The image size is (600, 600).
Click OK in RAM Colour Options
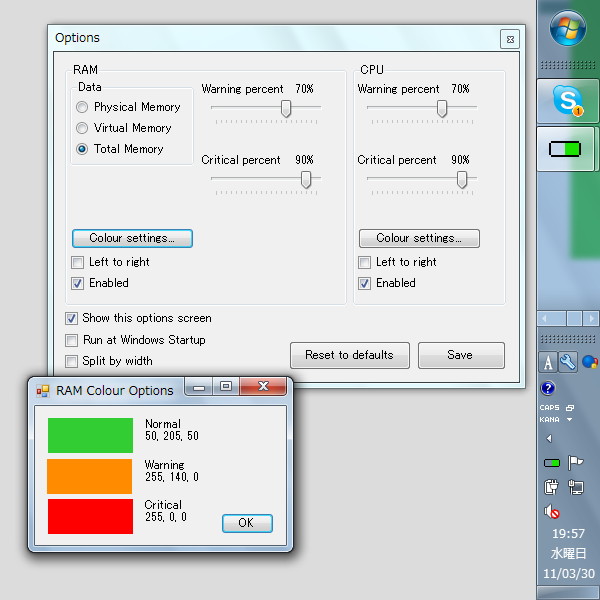pos(247,523)
